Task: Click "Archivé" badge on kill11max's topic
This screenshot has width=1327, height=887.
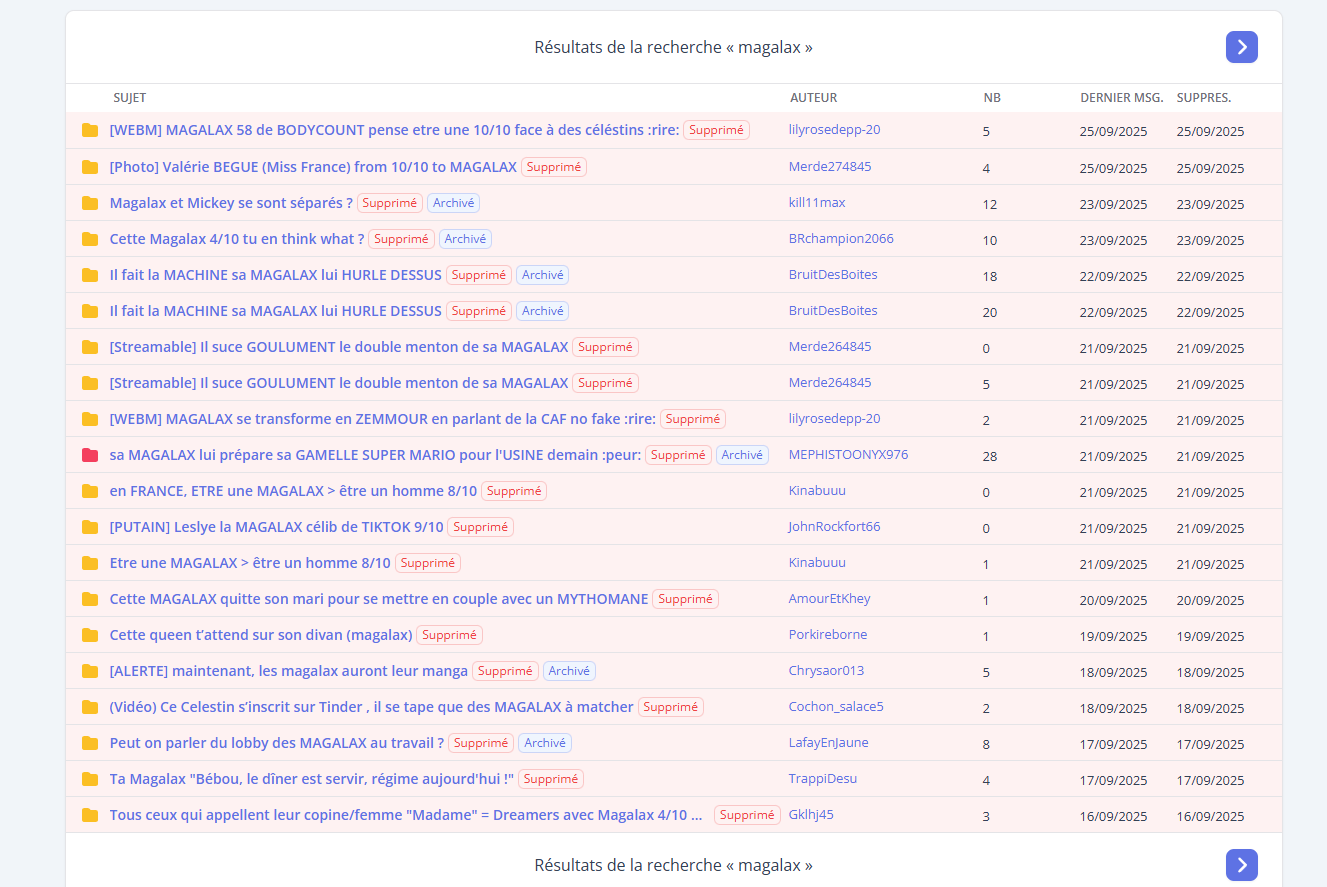Action: point(453,203)
